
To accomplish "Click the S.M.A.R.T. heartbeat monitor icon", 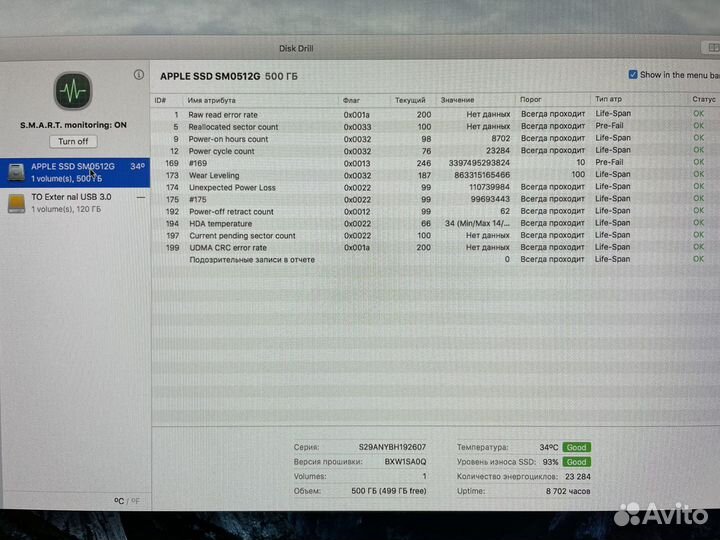I will [73, 91].
